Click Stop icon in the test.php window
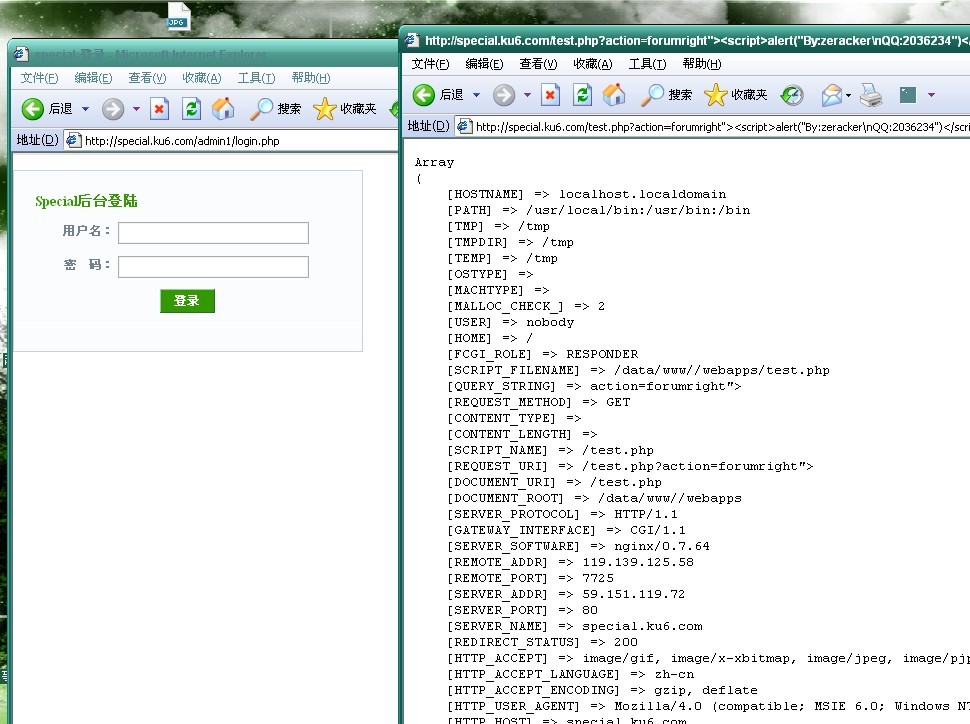 pos(550,95)
